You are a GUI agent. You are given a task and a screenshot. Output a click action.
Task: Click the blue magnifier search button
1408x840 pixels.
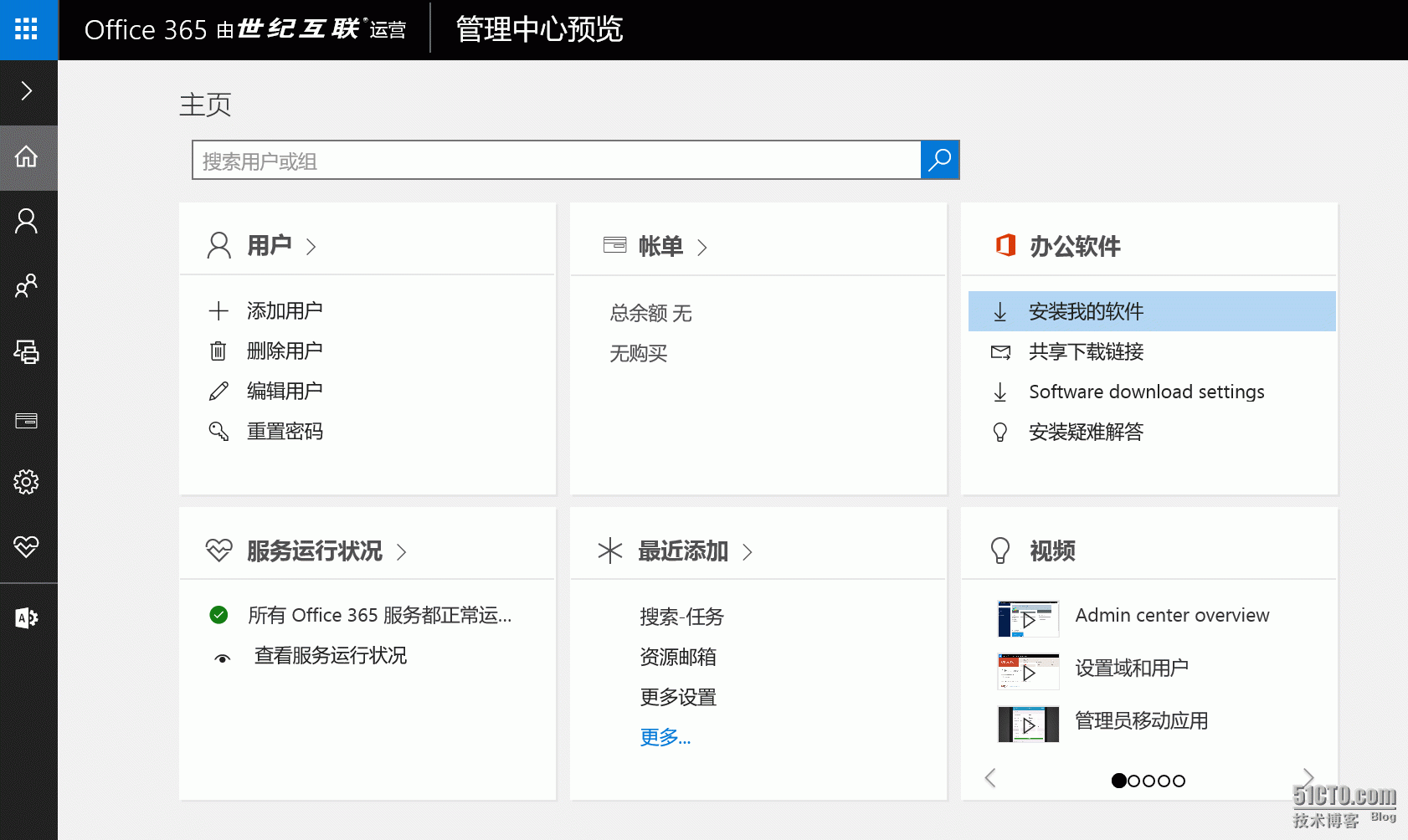coord(940,160)
